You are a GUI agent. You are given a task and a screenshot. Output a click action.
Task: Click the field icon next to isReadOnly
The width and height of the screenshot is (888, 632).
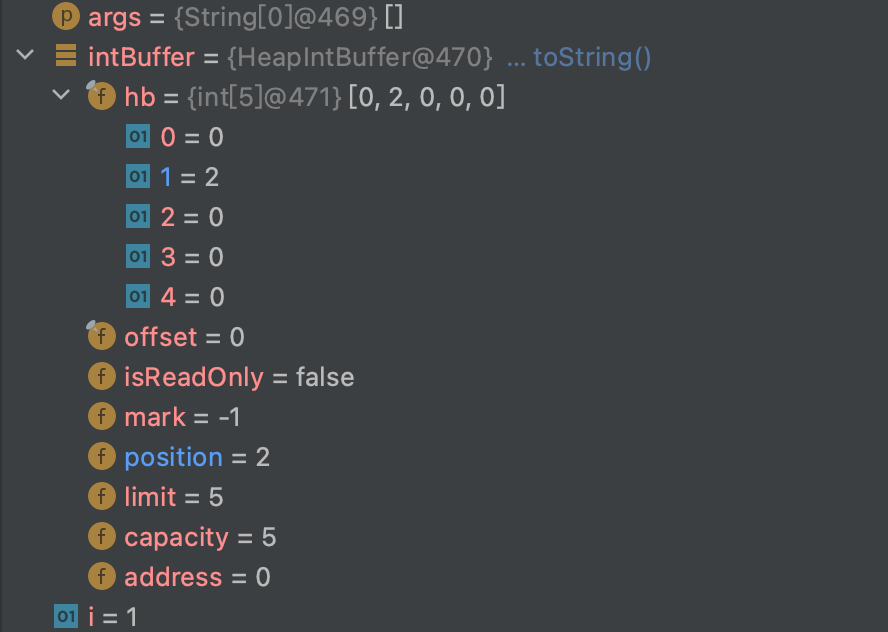pyautogui.click(x=101, y=377)
